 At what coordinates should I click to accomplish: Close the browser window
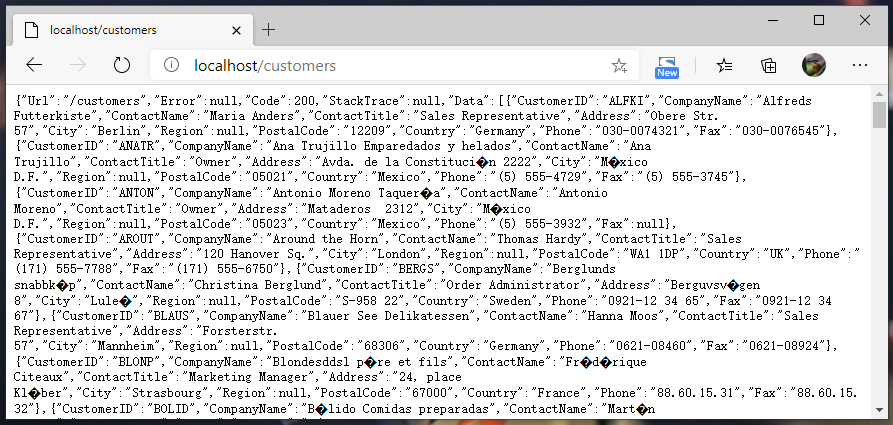click(865, 21)
